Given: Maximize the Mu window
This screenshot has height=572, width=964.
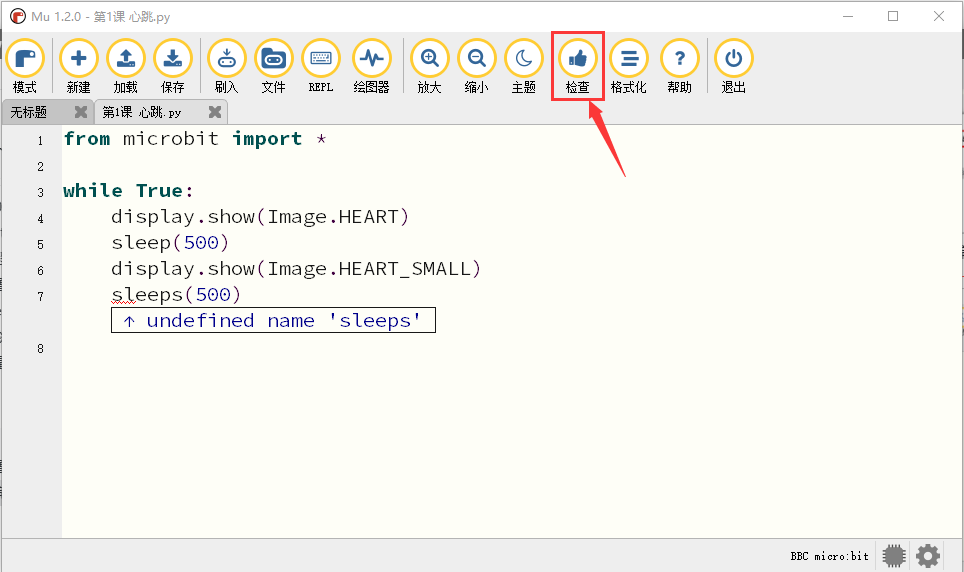Looking at the screenshot, I should click(x=893, y=17).
